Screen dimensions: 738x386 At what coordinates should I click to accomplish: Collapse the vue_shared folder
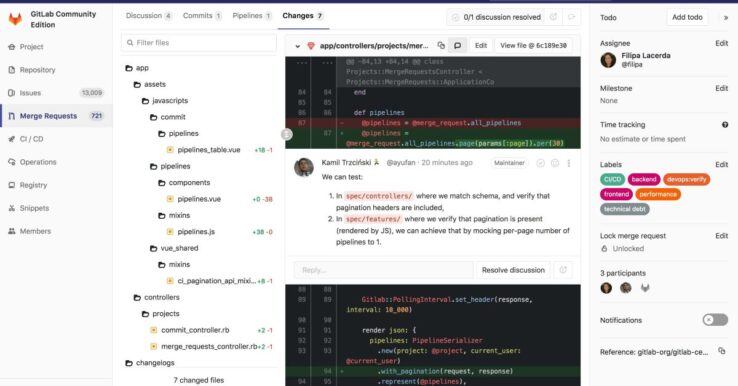tap(174, 248)
